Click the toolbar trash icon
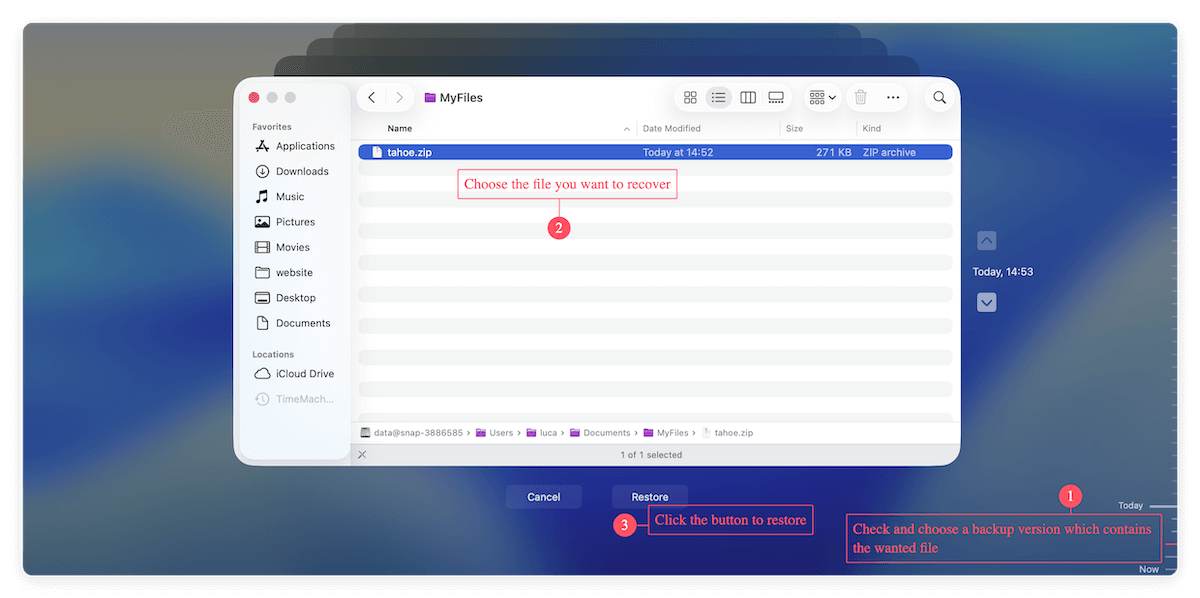The height and width of the screenshot is (598, 1200). [x=860, y=97]
